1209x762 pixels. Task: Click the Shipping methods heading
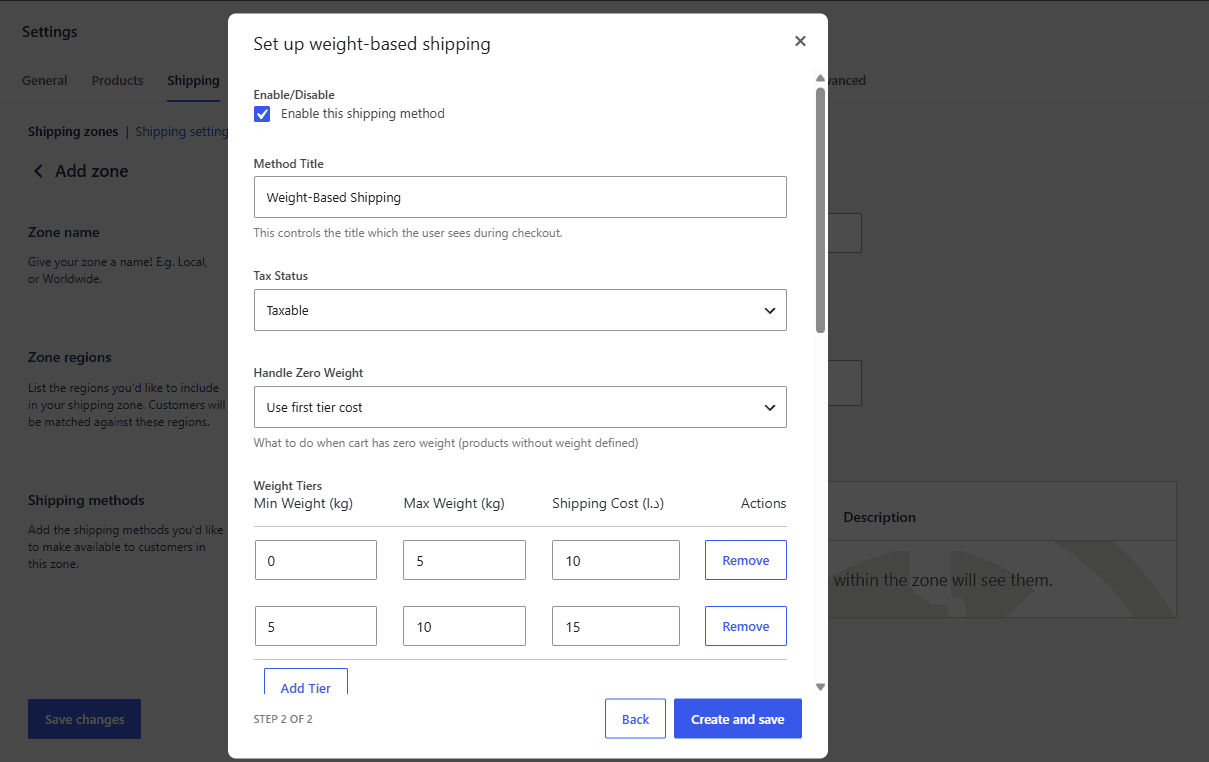click(86, 500)
